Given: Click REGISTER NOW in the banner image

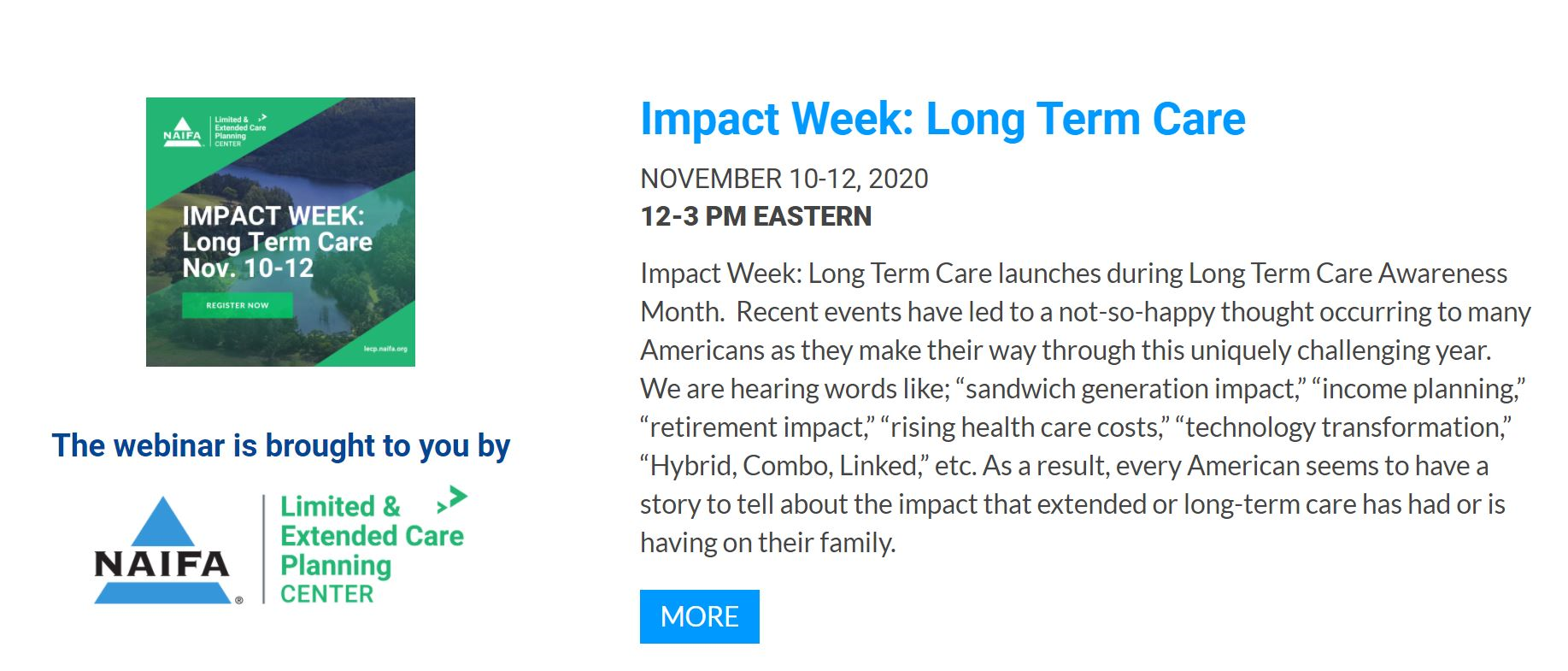Looking at the screenshot, I should click(238, 305).
